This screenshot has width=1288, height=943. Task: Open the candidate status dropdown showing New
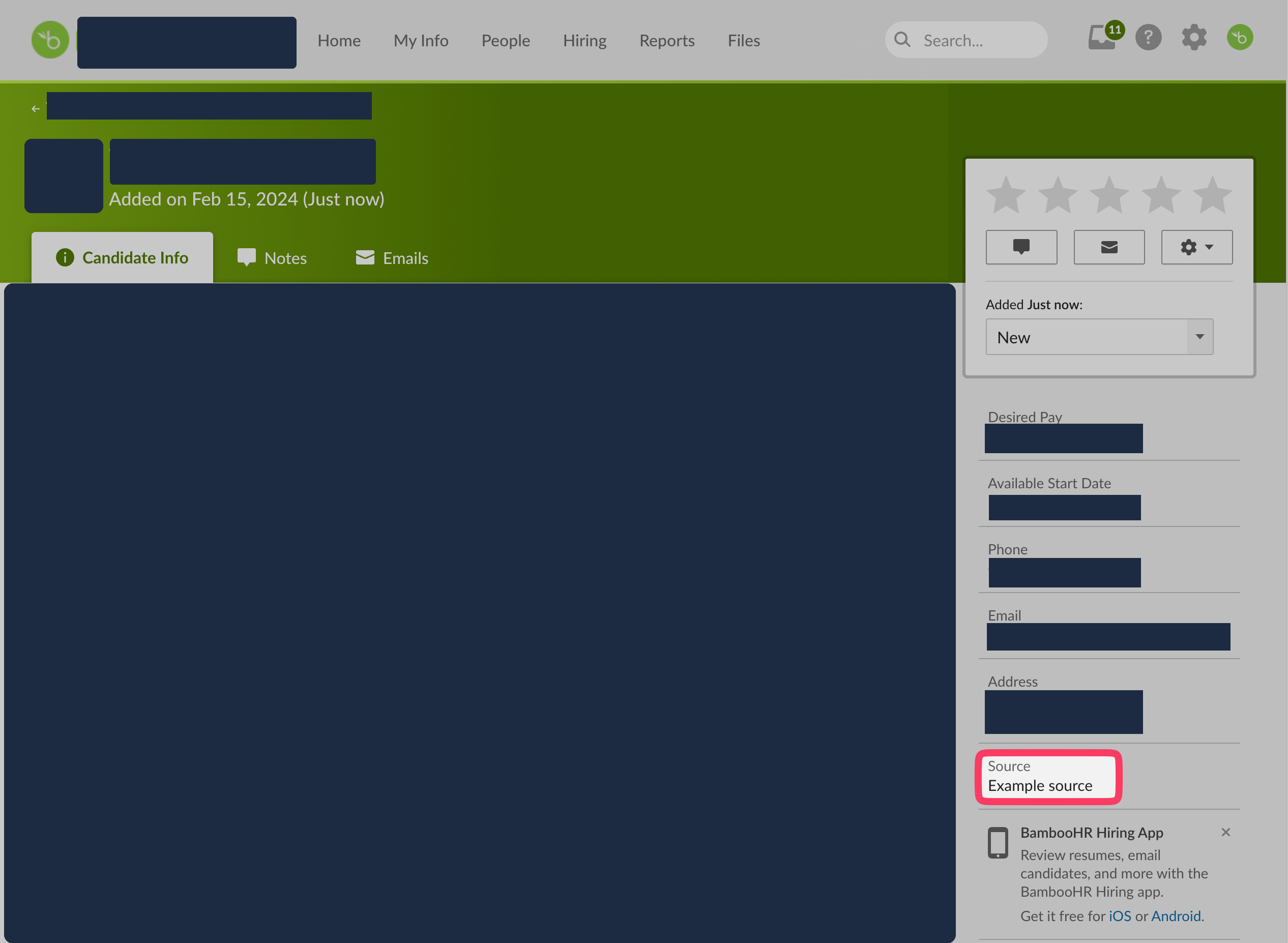[x=1099, y=337]
